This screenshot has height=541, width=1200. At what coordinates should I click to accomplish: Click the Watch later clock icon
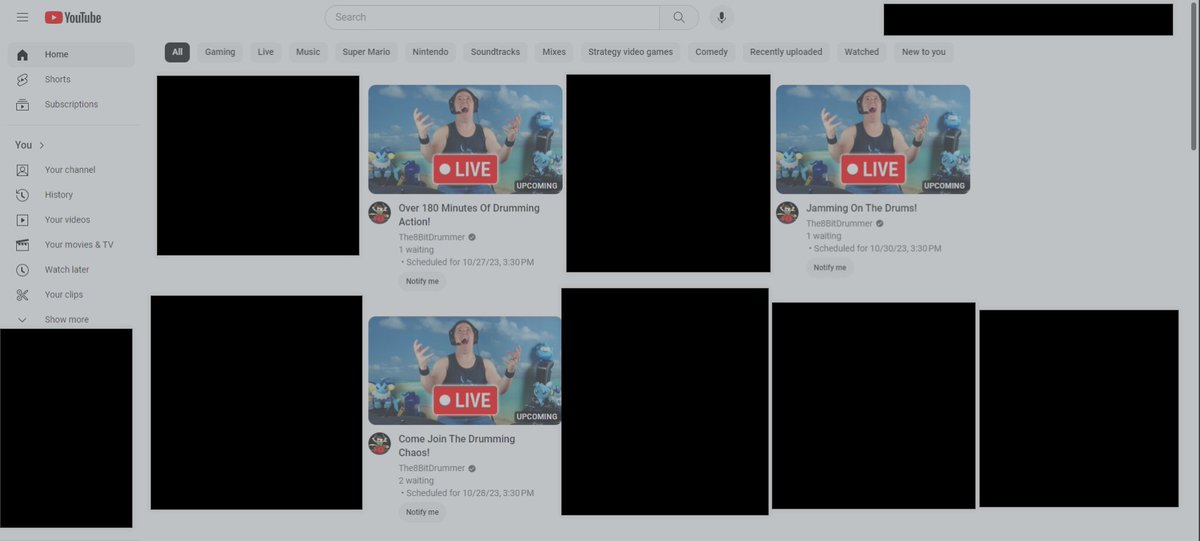22,270
